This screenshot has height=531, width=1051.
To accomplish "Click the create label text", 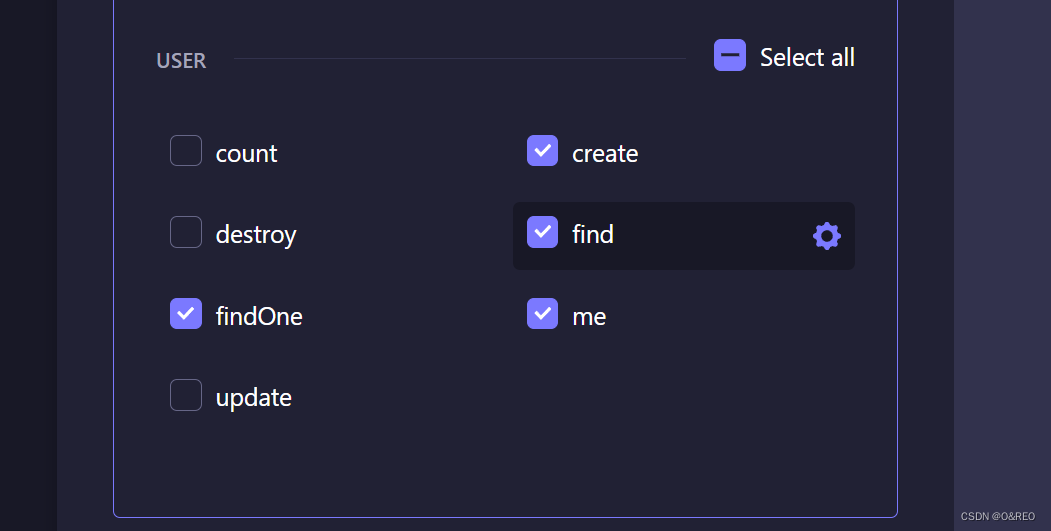I will (x=605, y=154).
